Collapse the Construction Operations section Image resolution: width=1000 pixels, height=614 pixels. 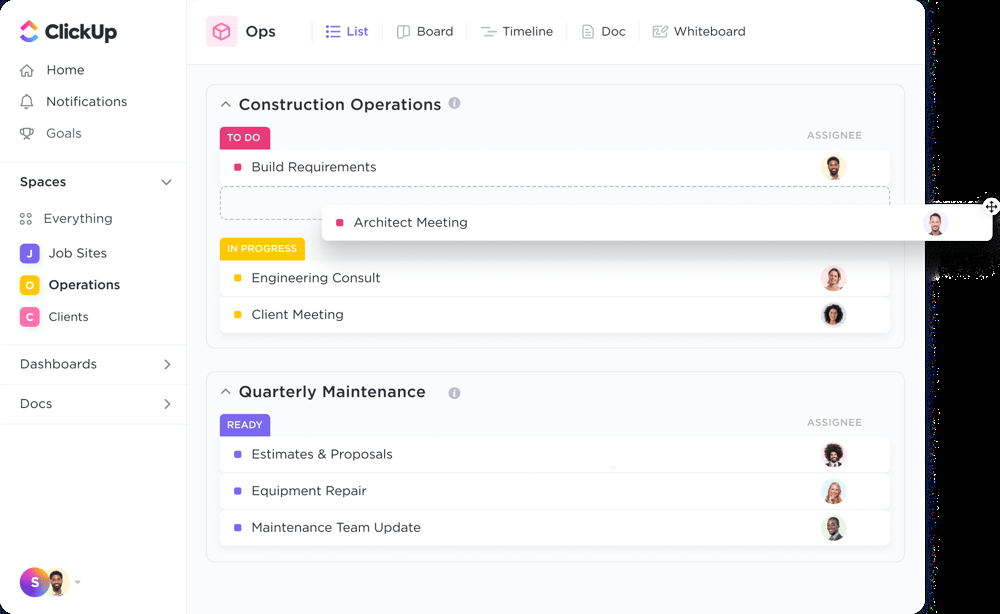(x=225, y=104)
